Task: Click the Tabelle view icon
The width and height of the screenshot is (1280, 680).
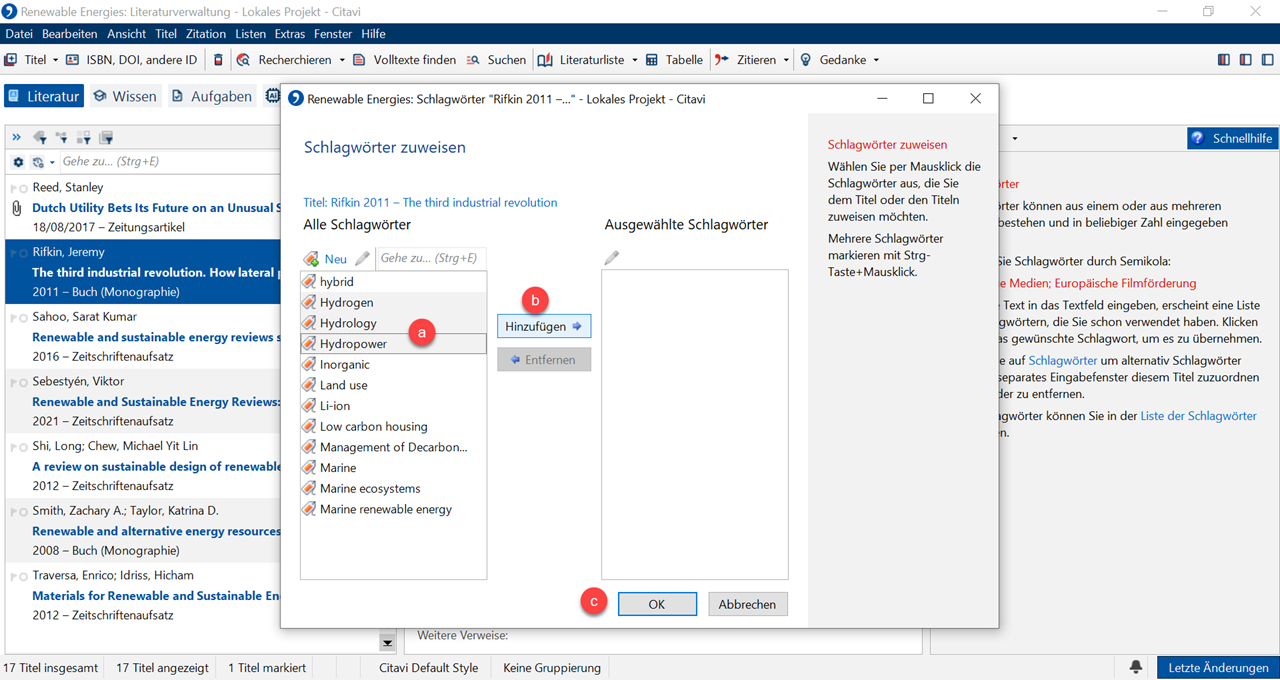Action: (652, 60)
